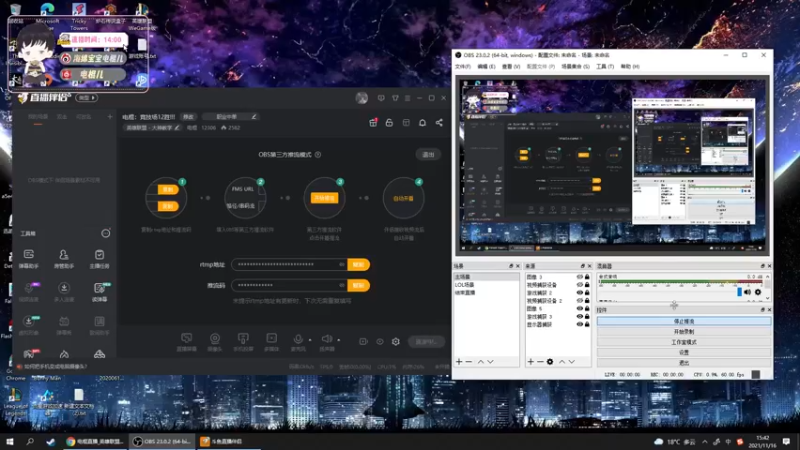This screenshot has height=450, width=800.
Task: Reveal the hidden rtmp address with the eye icon
Action: click(x=342, y=264)
